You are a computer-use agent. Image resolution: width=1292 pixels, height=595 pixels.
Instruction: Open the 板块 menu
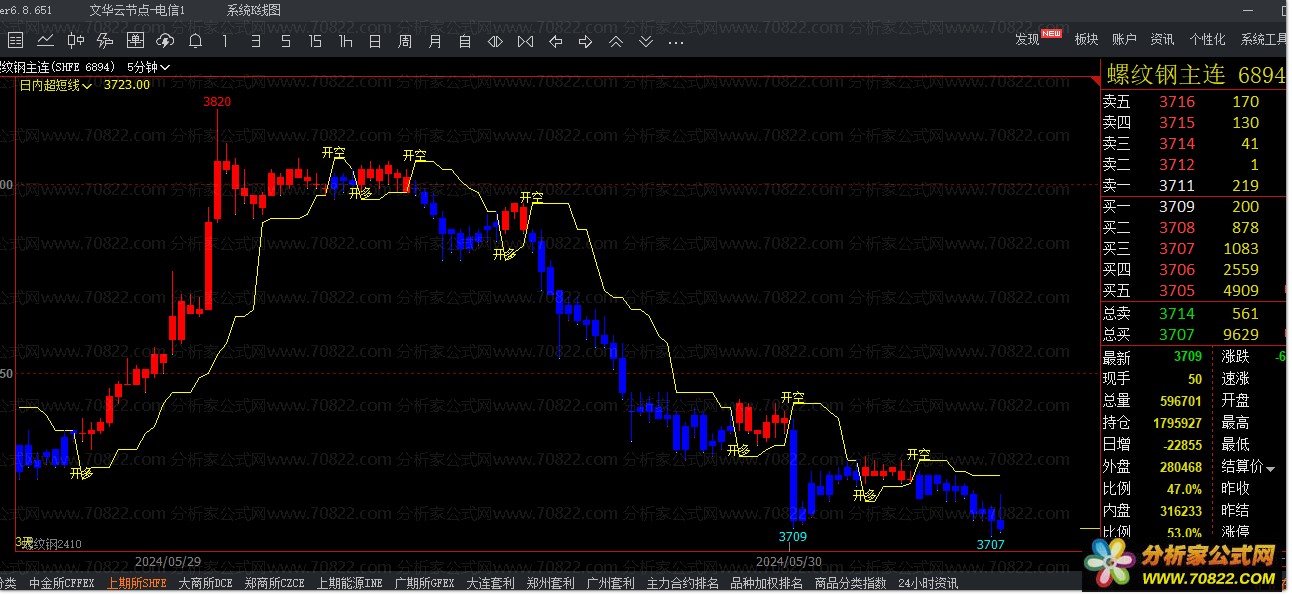pos(1087,39)
